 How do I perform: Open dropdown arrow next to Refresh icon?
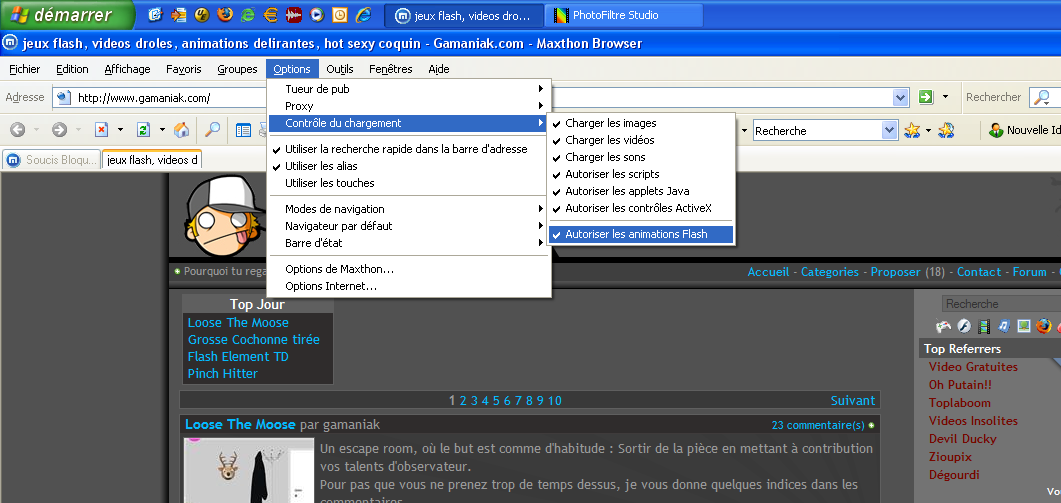coord(162,130)
